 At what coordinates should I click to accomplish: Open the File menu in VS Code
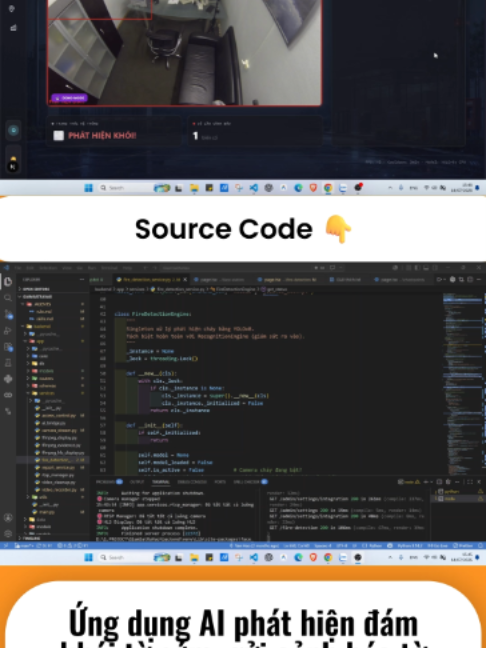click(x=18, y=268)
